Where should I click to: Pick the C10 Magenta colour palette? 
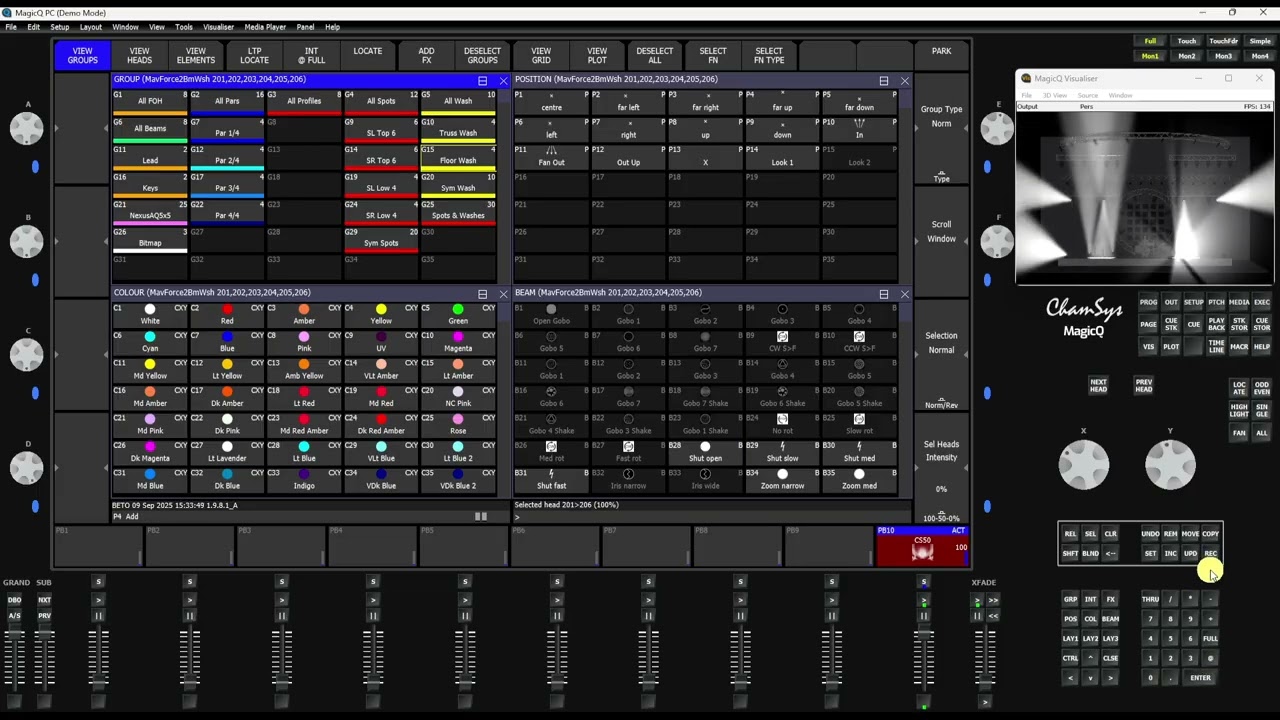458,342
